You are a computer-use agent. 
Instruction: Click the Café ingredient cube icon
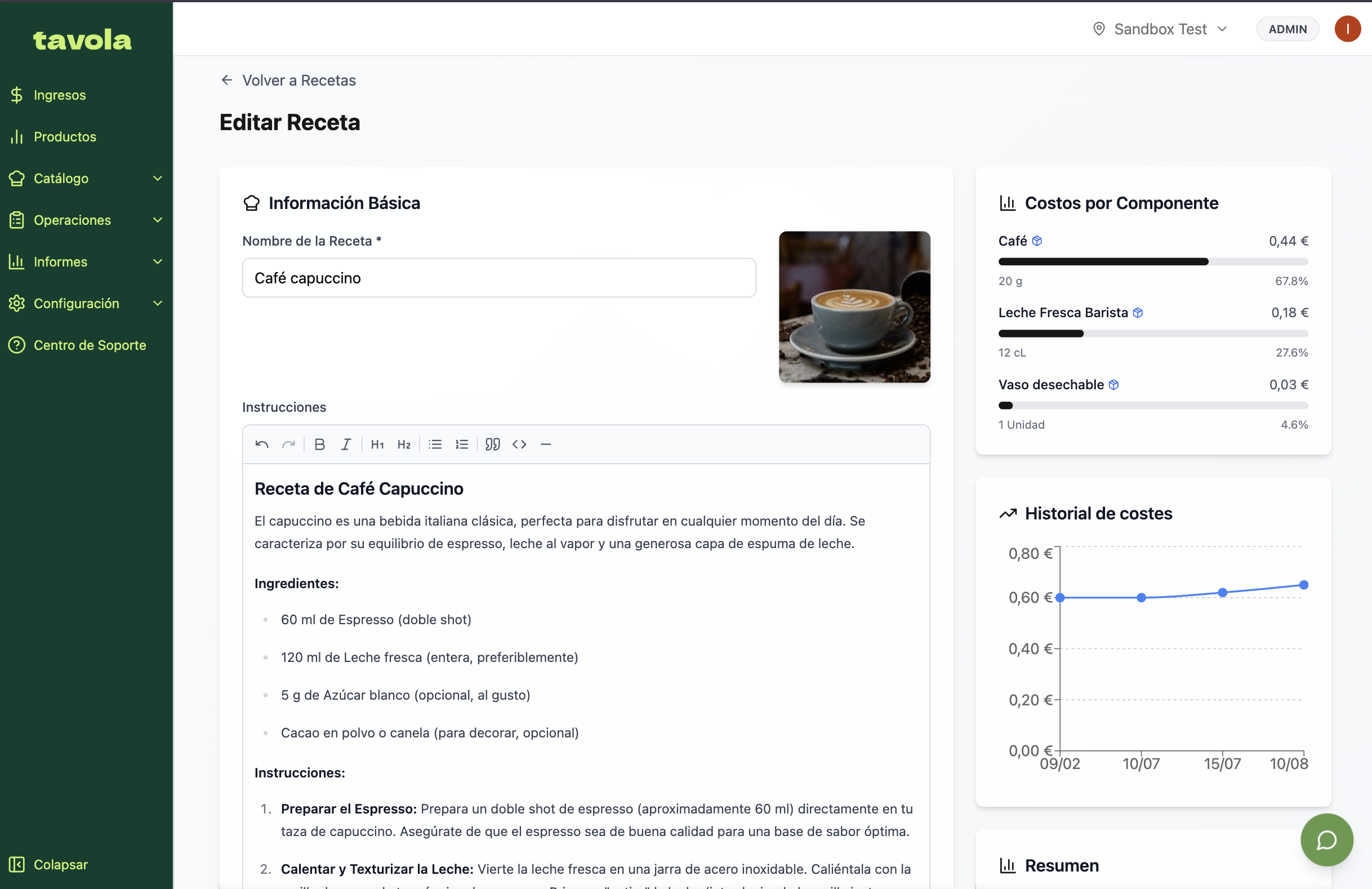coord(1037,241)
